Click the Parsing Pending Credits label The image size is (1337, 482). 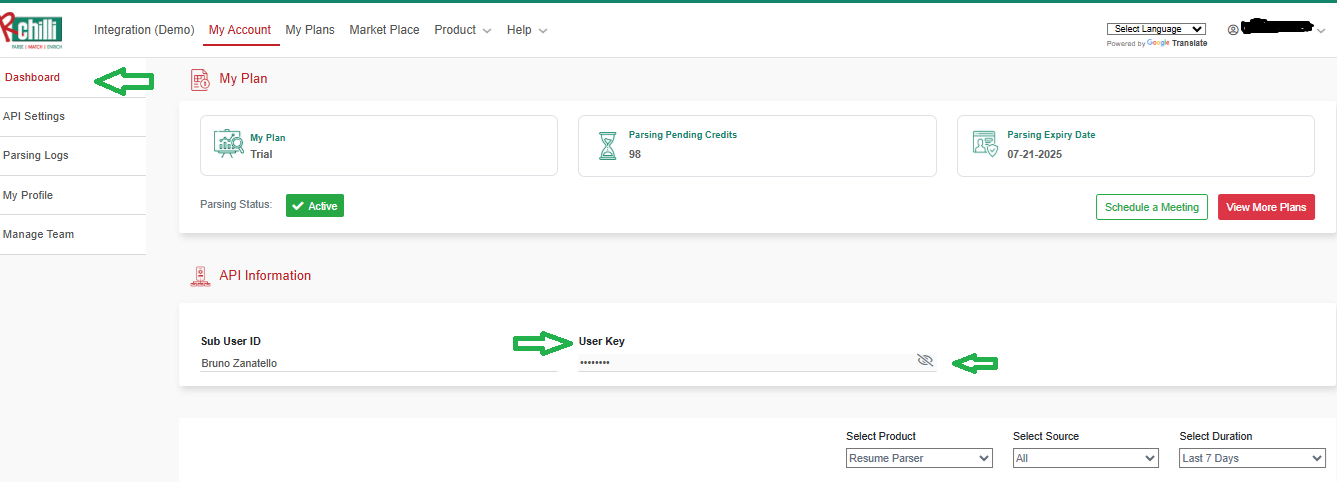pos(683,135)
